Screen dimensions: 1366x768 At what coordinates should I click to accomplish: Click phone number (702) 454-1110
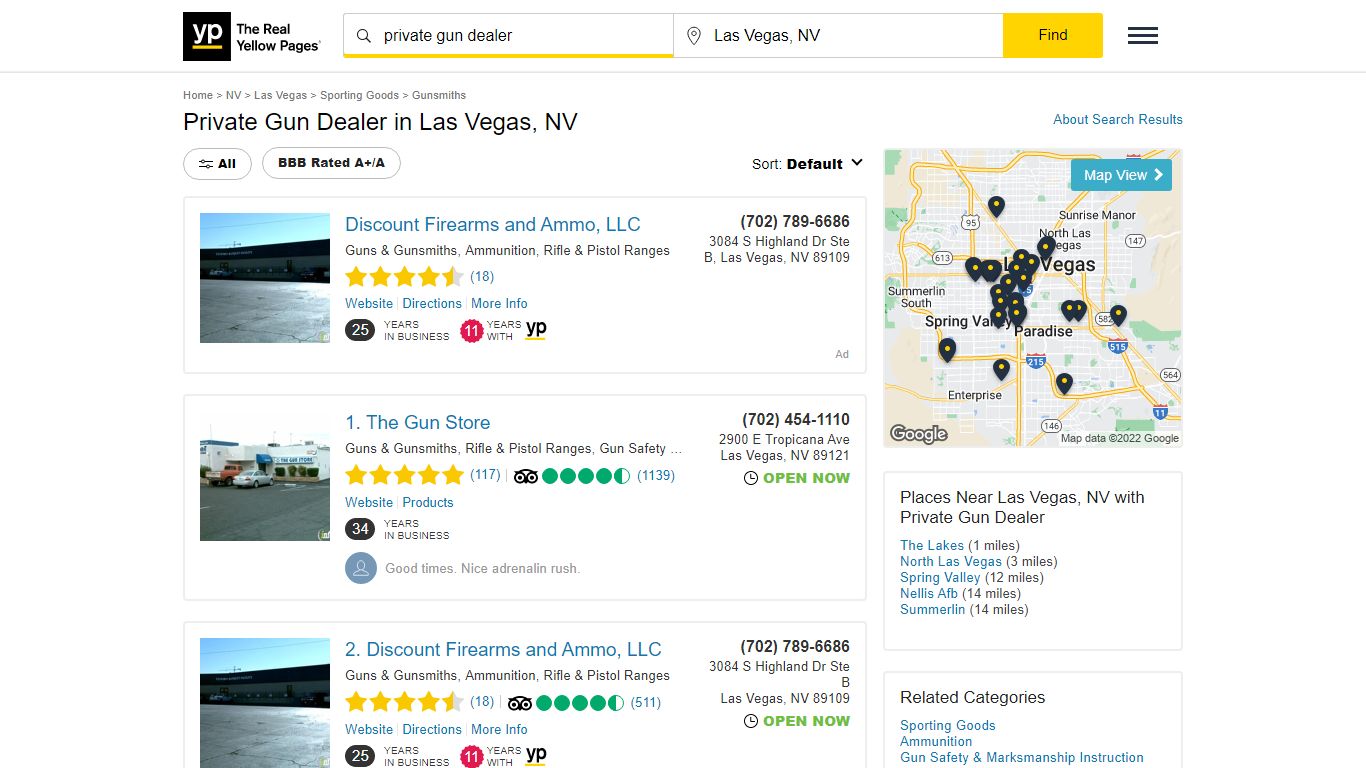[x=796, y=420]
